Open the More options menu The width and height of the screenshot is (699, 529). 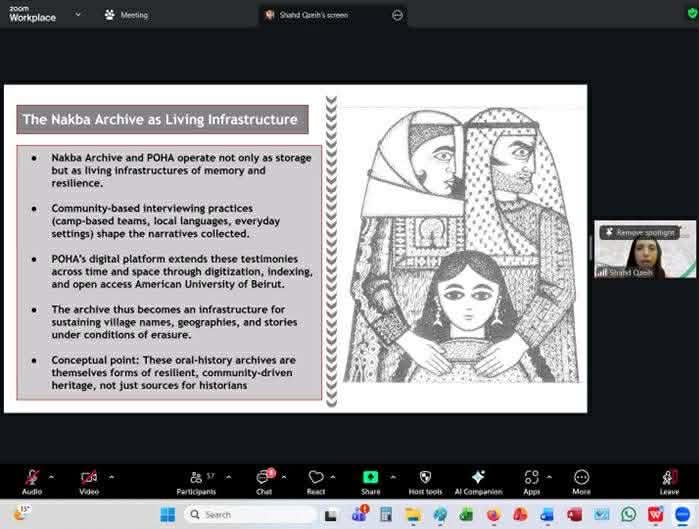[581, 478]
